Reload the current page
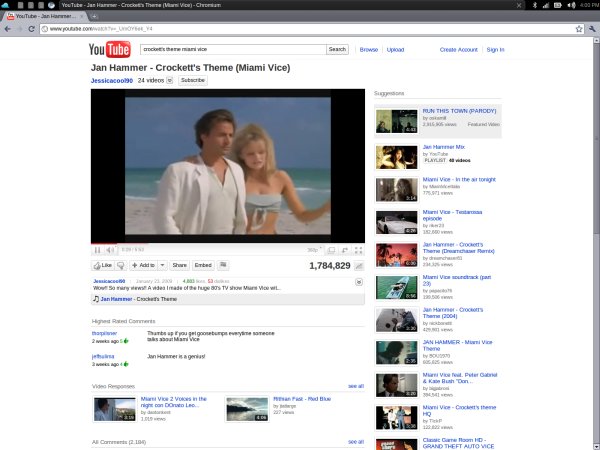The height and width of the screenshot is (450, 600). 31,29
